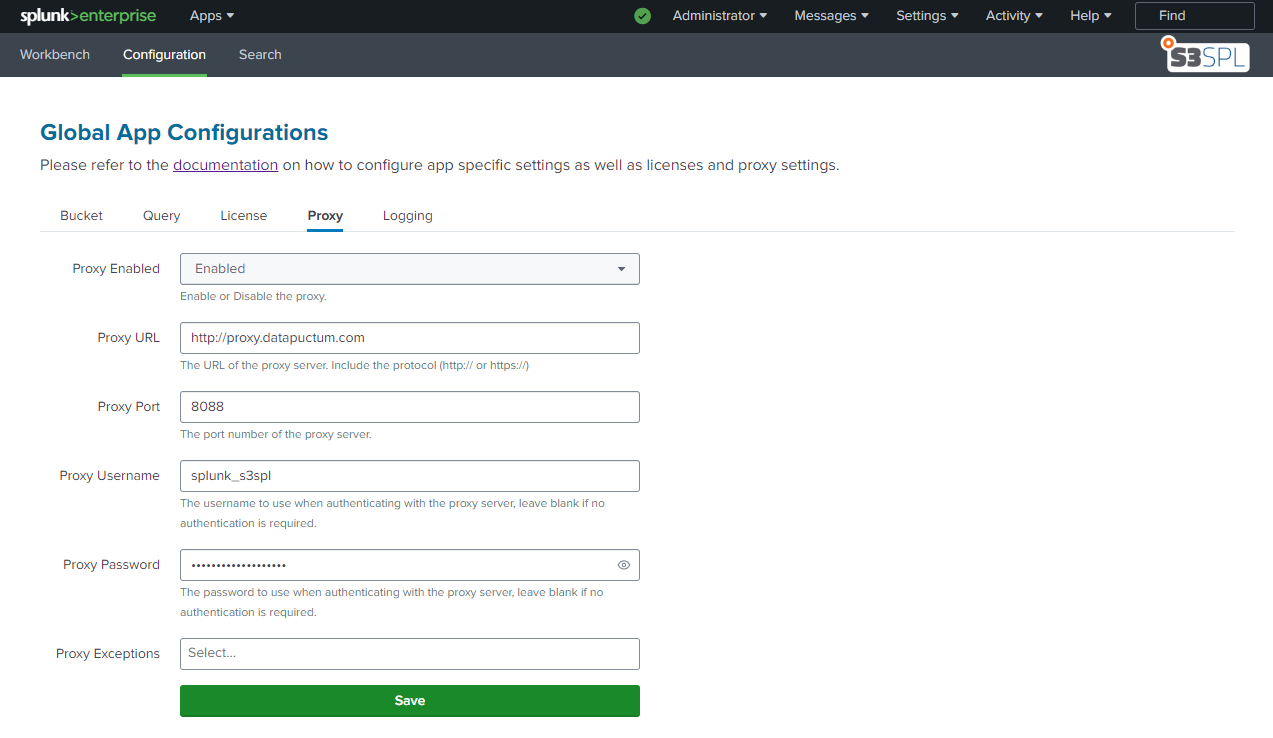Open the Settings menu

coord(927,16)
